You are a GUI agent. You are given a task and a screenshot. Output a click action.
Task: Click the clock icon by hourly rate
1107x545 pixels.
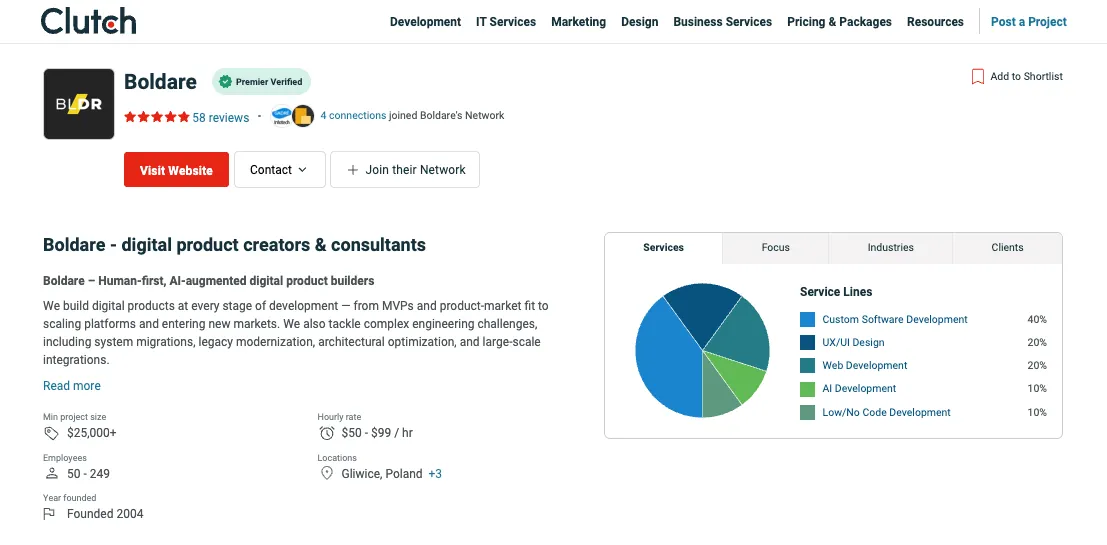click(x=326, y=433)
